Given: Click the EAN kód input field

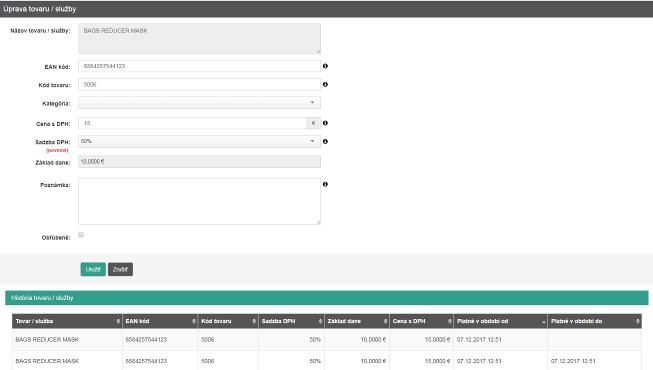Looking at the screenshot, I should click(x=199, y=66).
